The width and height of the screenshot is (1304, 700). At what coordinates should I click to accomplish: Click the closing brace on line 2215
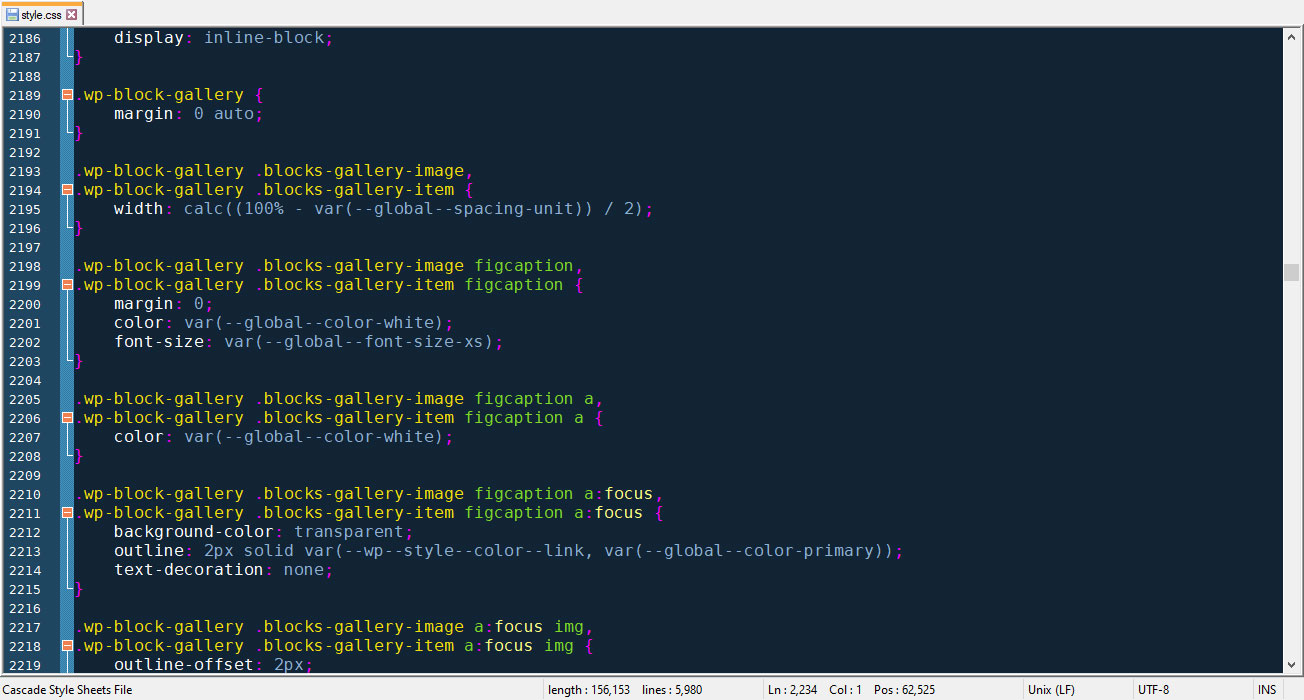79,589
